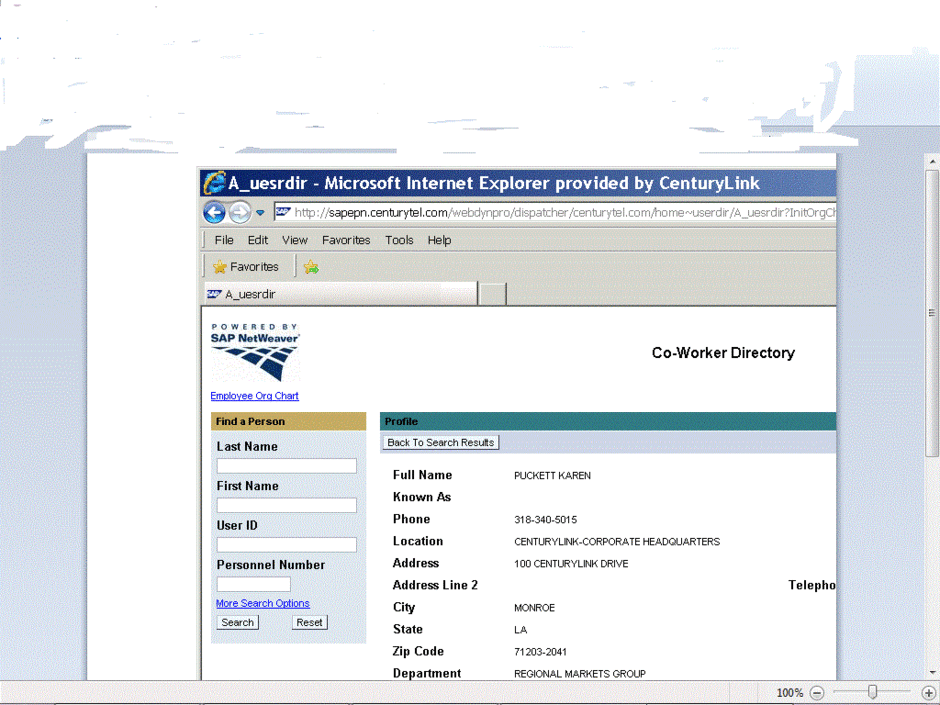The width and height of the screenshot is (940, 705).
Task: Click Back To Search Results button
Action: (441, 442)
